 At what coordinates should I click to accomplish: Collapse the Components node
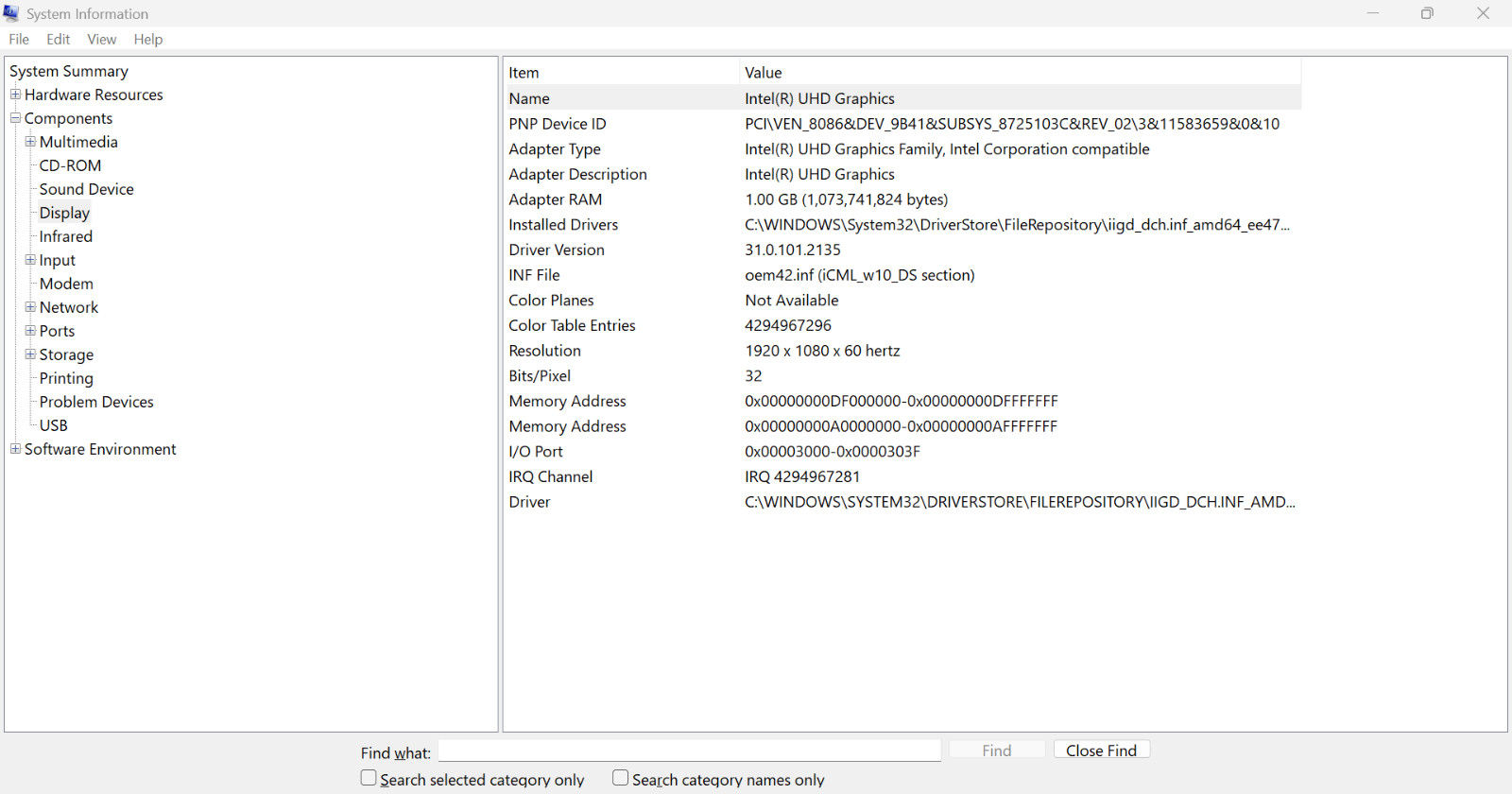pyautogui.click(x=15, y=117)
